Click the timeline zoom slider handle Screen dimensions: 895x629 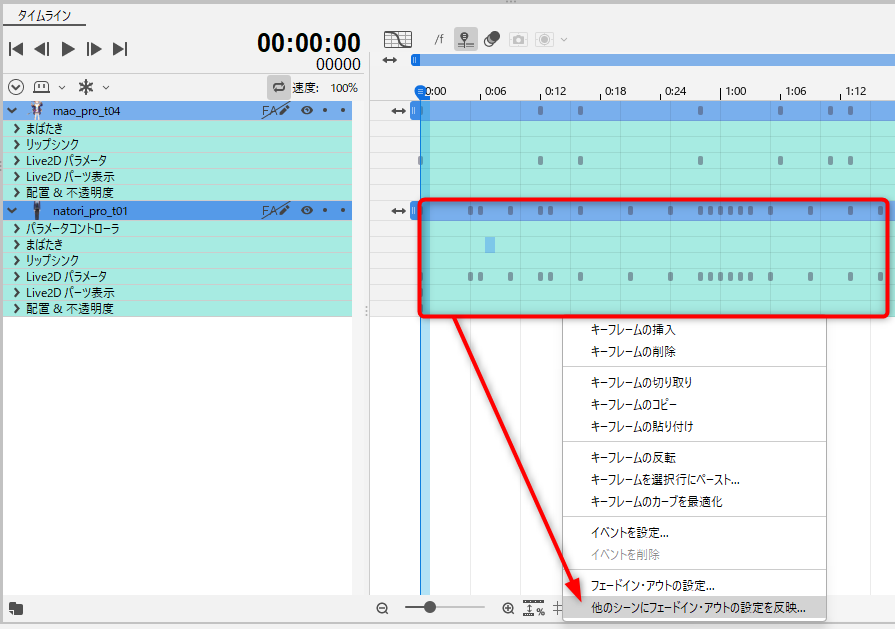click(430, 607)
